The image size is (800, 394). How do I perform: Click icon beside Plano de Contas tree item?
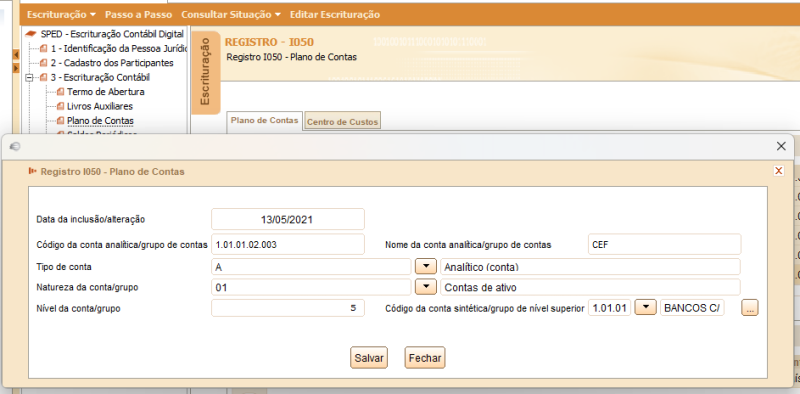61,121
